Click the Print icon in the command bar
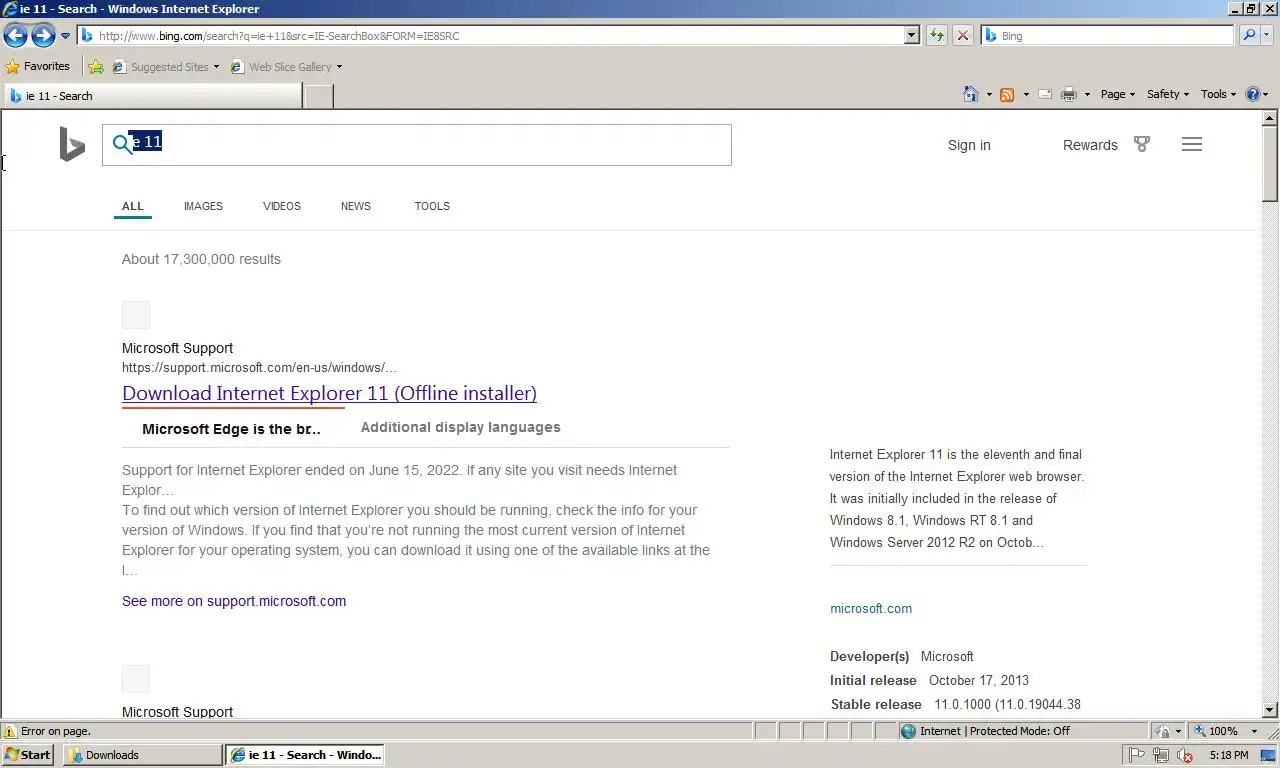Screen dimensions: 1280x768 point(1068,94)
